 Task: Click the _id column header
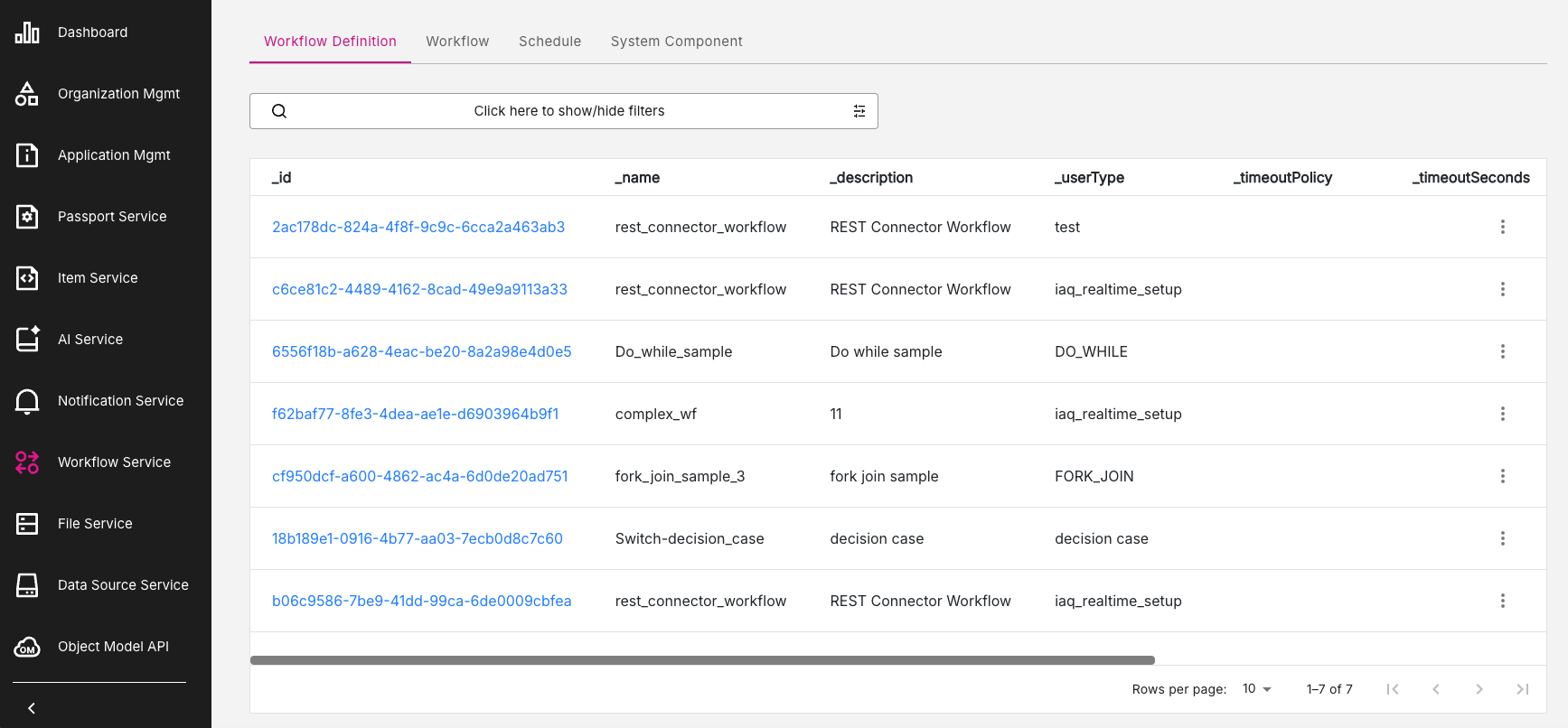coord(282,178)
